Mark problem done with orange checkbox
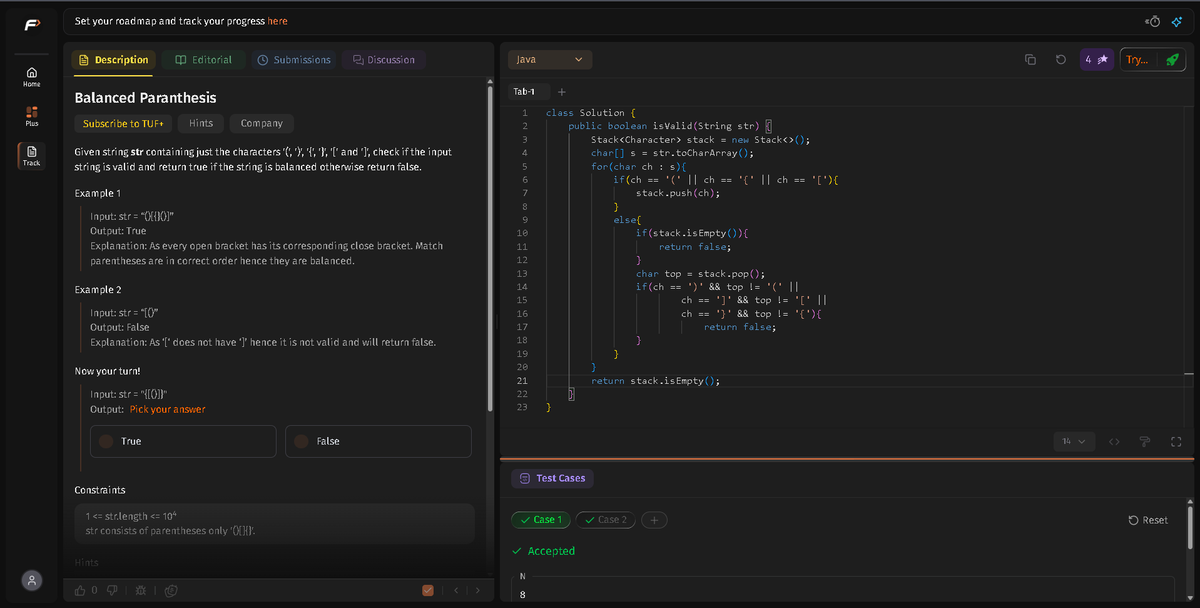1200x608 pixels. (x=429, y=590)
